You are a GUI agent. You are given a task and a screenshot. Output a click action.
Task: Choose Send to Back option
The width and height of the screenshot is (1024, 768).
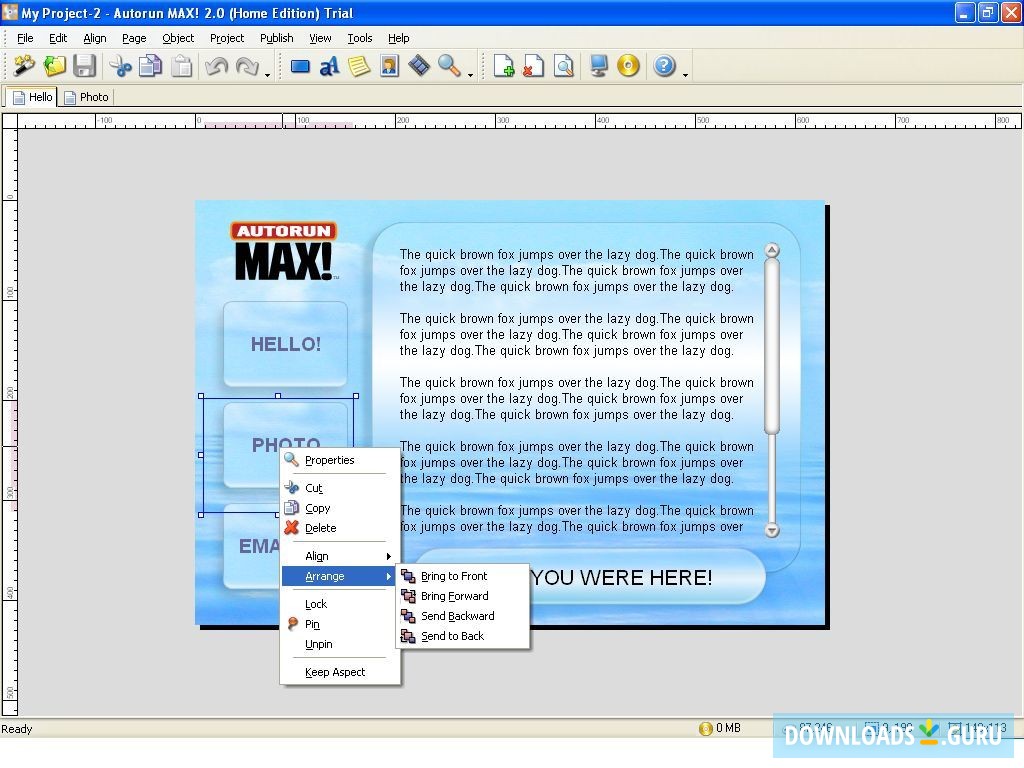(462, 636)
